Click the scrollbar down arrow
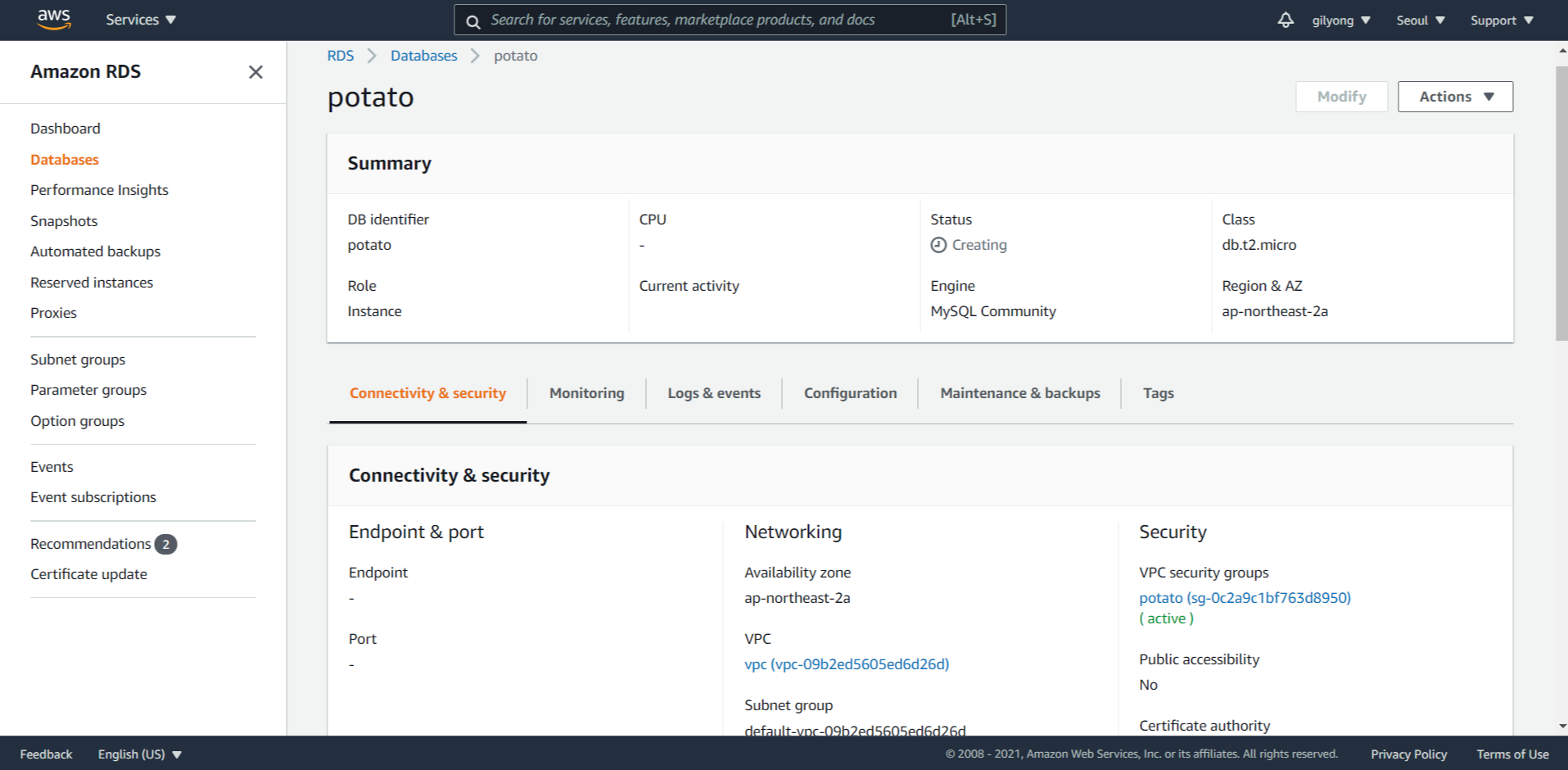The width and height of the screenshot is (1568, 770). tap(1562, 726)
